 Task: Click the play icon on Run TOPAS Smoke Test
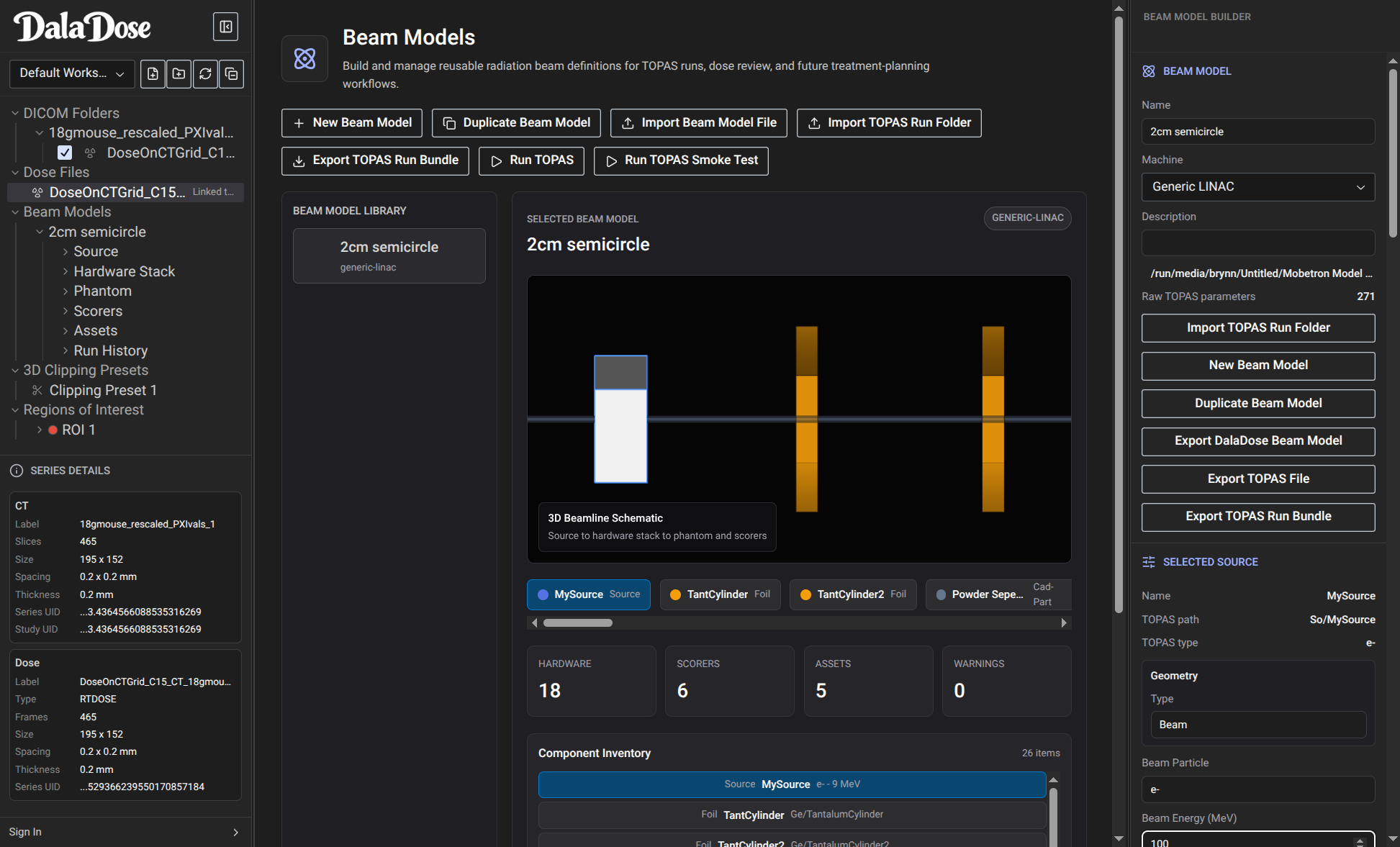[611, 161]
